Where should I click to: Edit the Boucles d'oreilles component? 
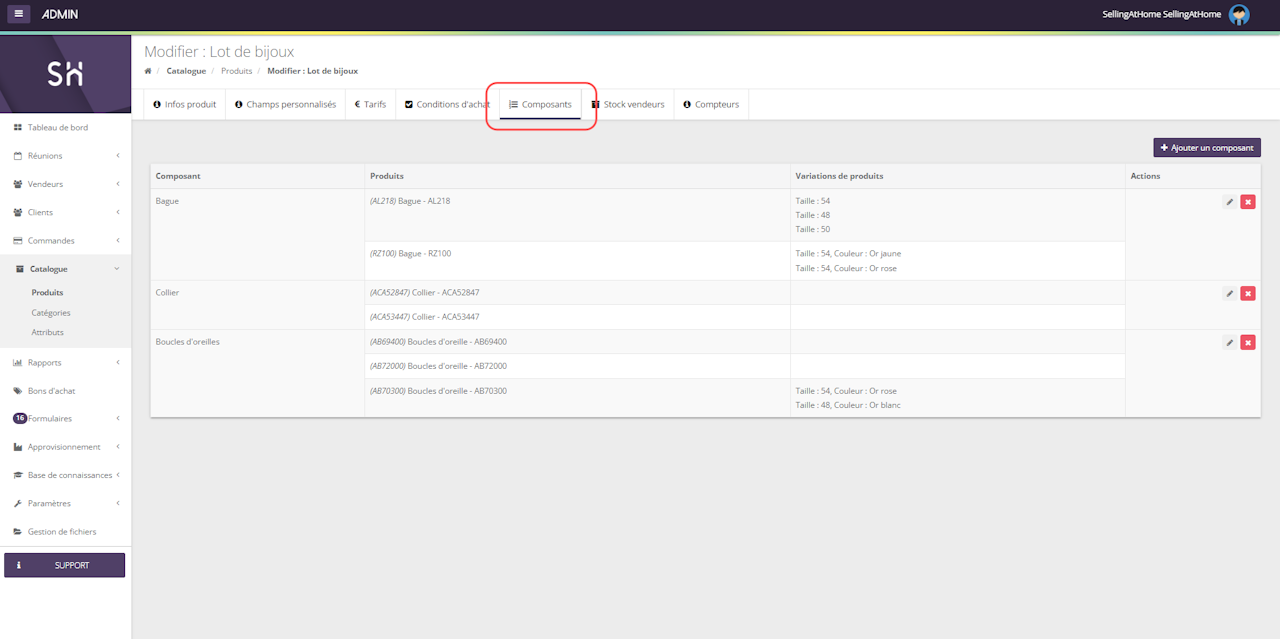[1229, 342]
